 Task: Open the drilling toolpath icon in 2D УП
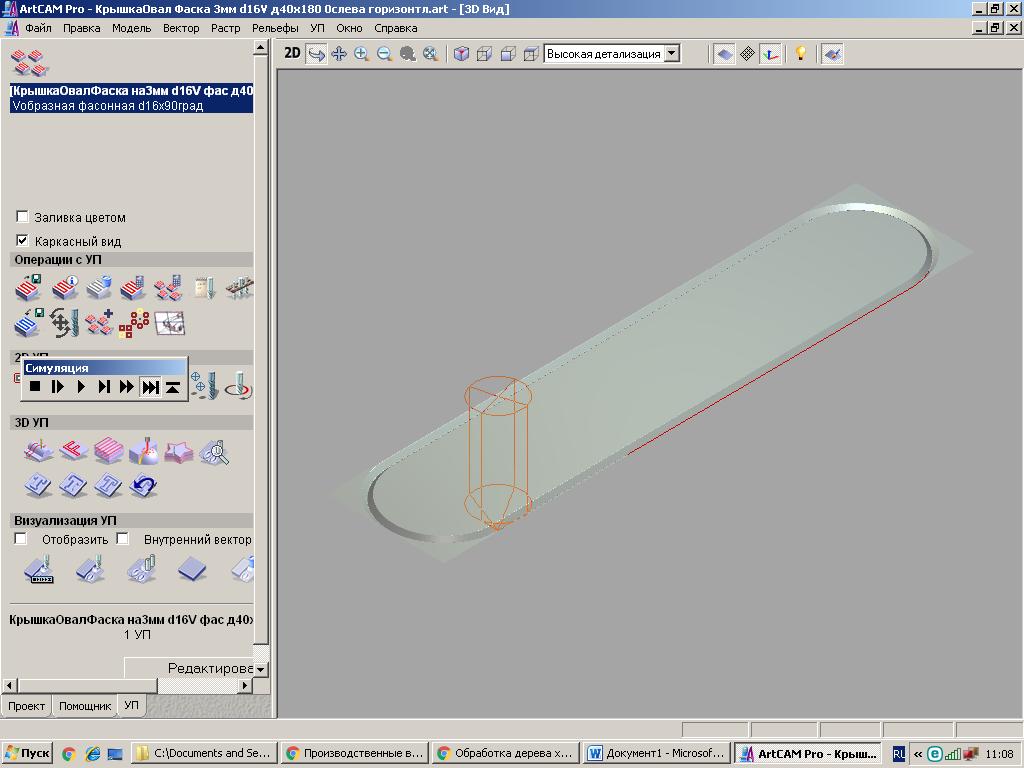[x=204, y=384]
